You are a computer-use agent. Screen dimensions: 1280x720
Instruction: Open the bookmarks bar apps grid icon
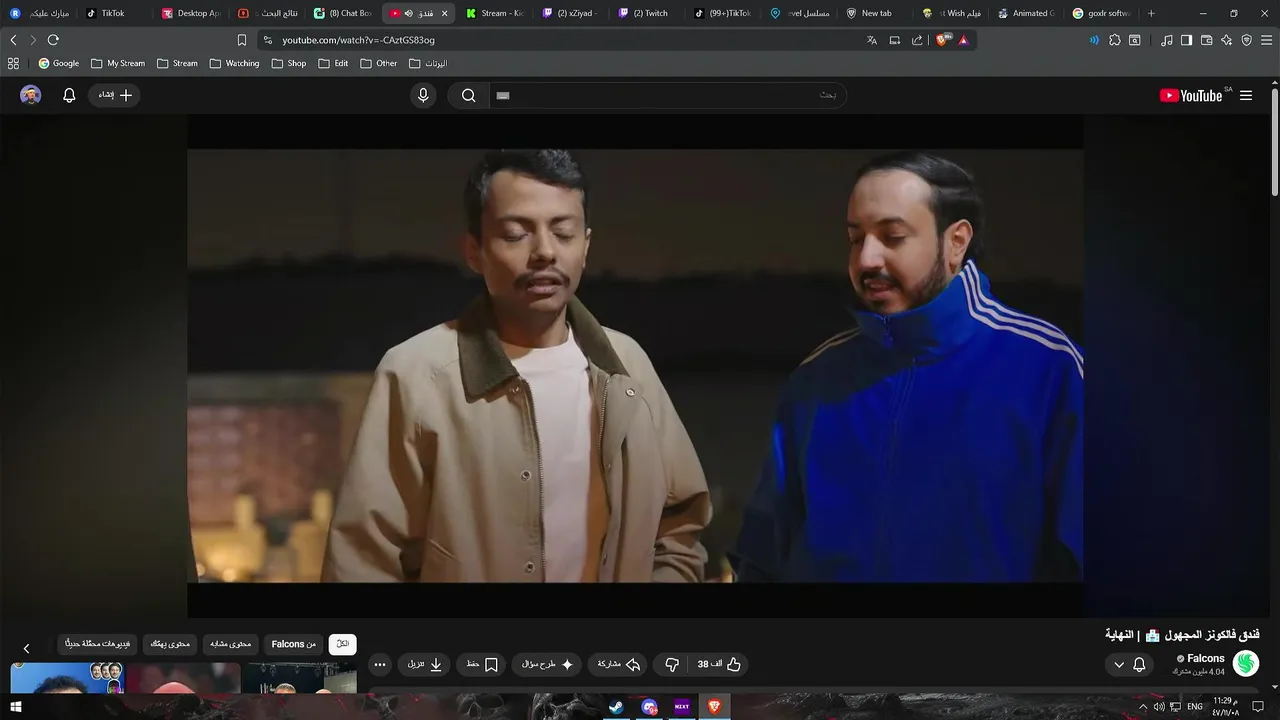13,63
